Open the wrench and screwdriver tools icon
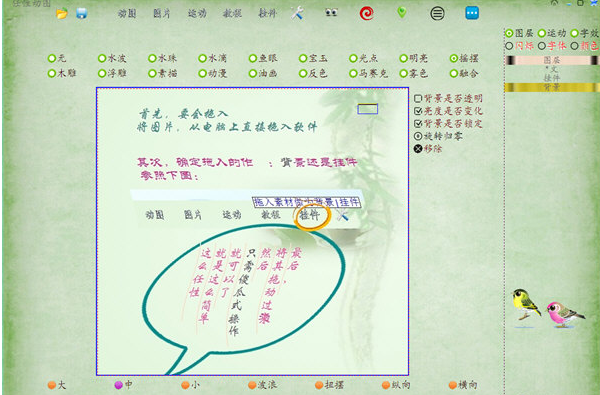This screenshot has width=600, height=395. coord(297,13)
